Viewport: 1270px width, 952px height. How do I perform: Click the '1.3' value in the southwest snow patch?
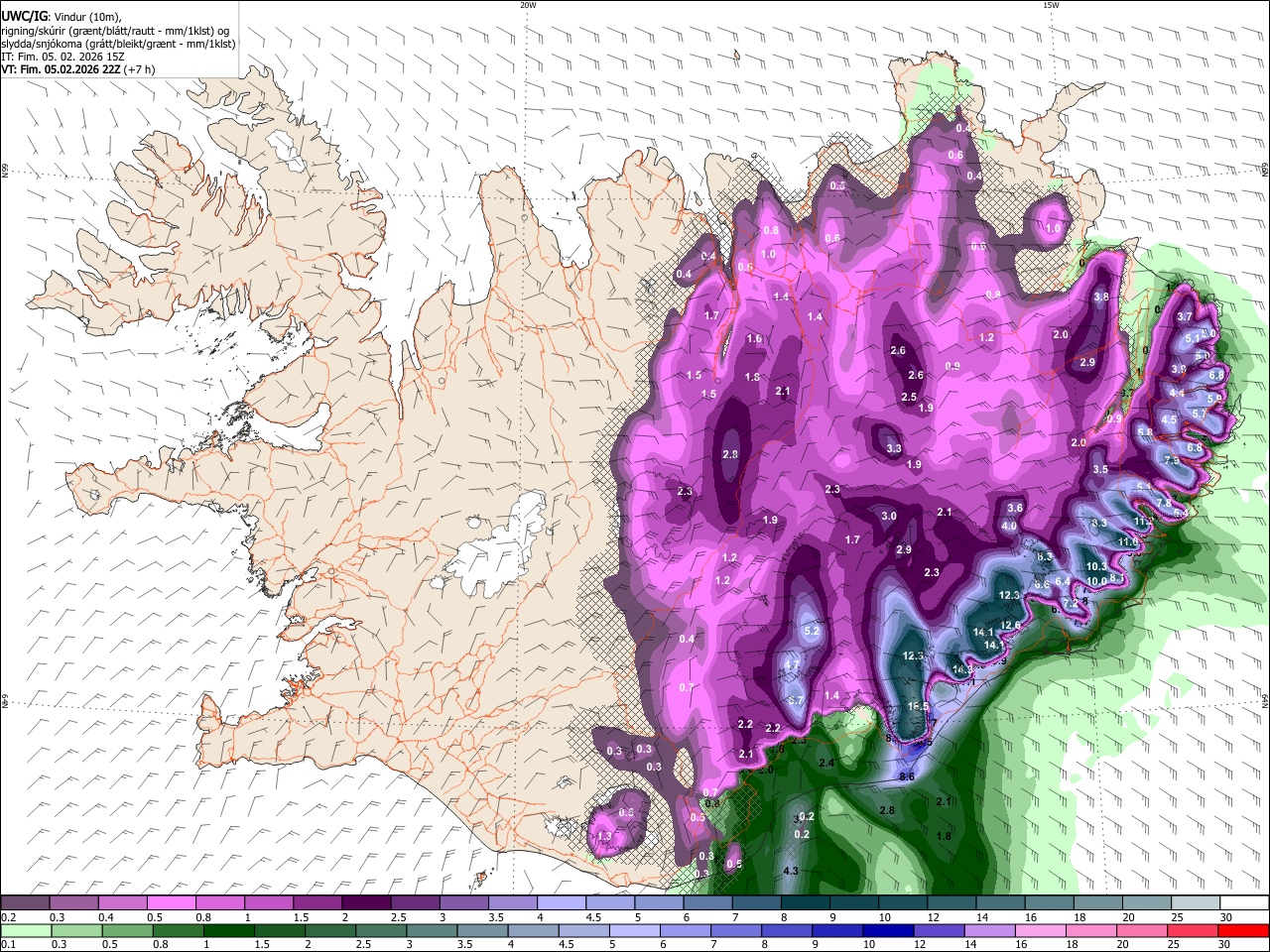[605, 837]
